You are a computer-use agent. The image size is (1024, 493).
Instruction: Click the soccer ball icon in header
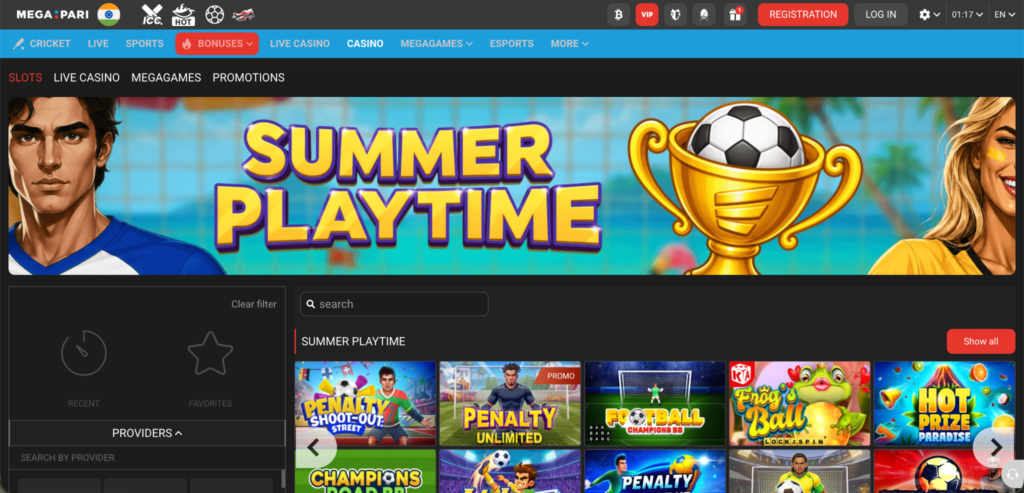point(214,14)
